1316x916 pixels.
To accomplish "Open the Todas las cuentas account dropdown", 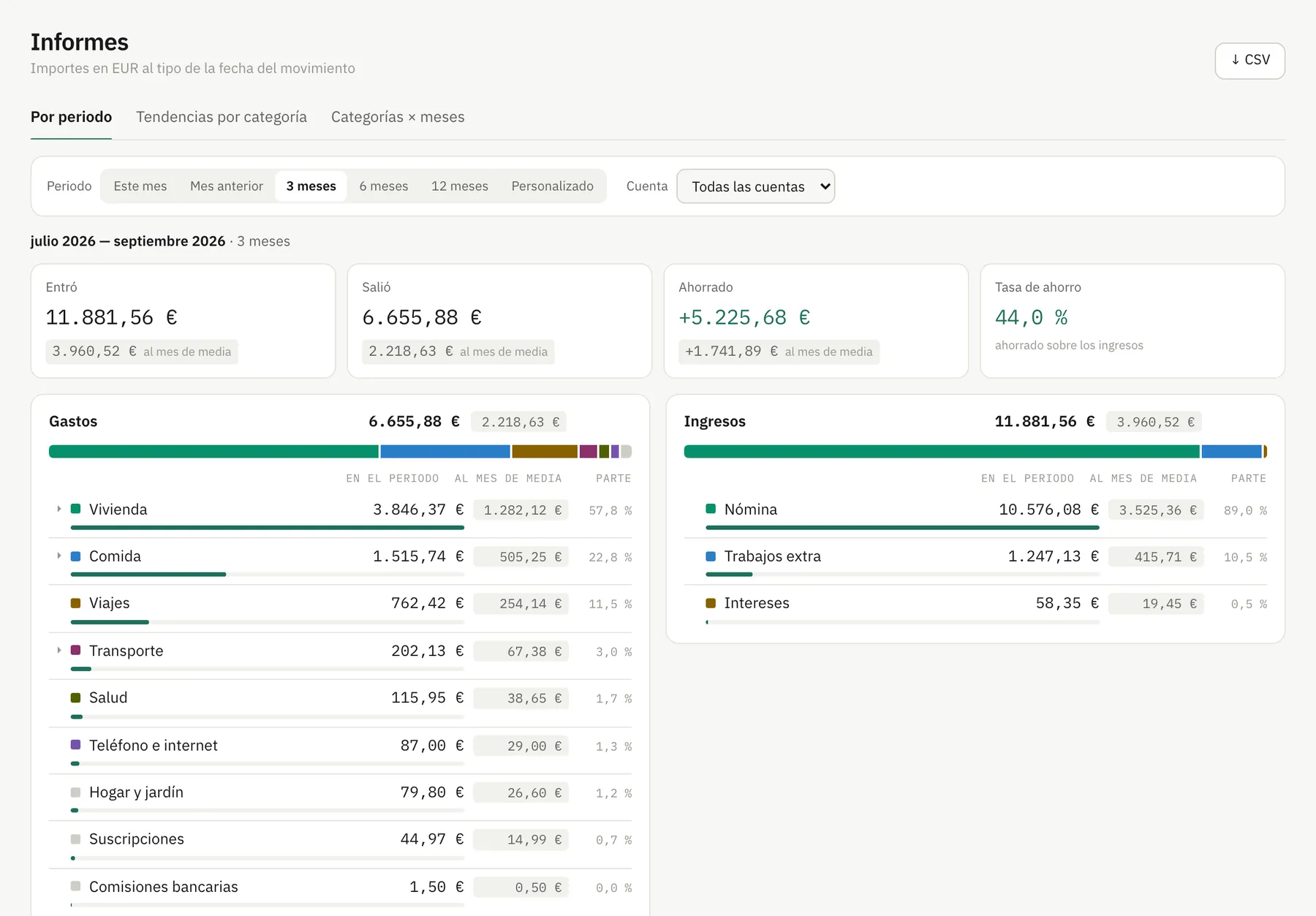I will point(756,186).
